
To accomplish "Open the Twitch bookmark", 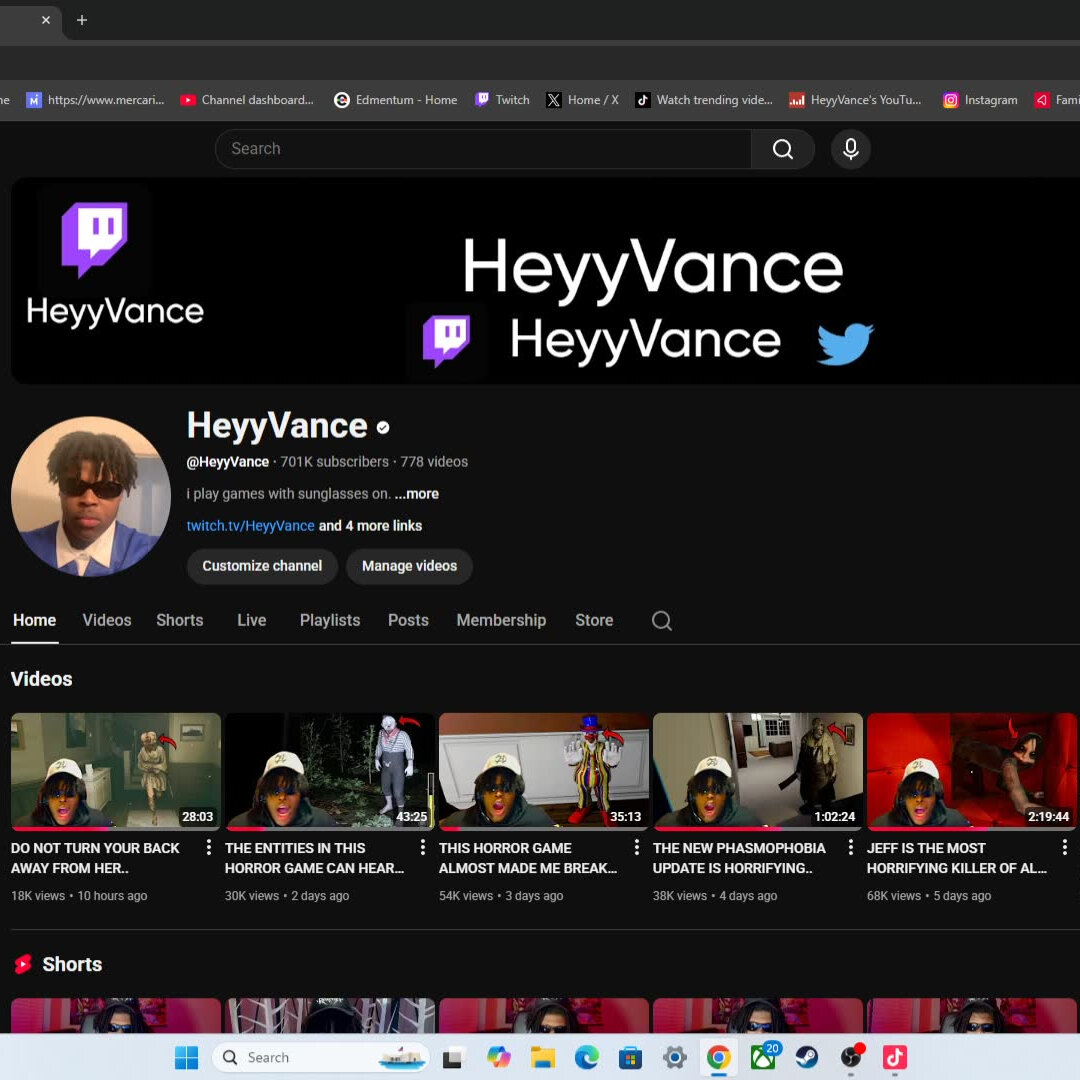I will click(x=502, y=100).
